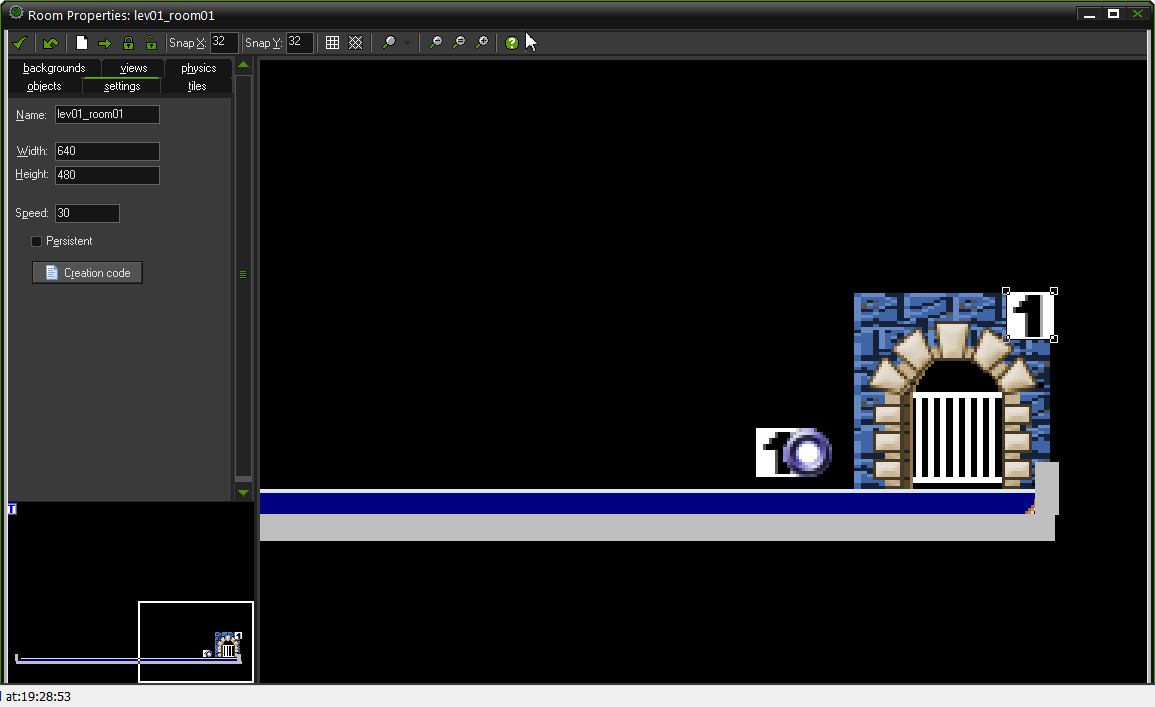Click the green checkmark to save the room

(x=19, y=43)
